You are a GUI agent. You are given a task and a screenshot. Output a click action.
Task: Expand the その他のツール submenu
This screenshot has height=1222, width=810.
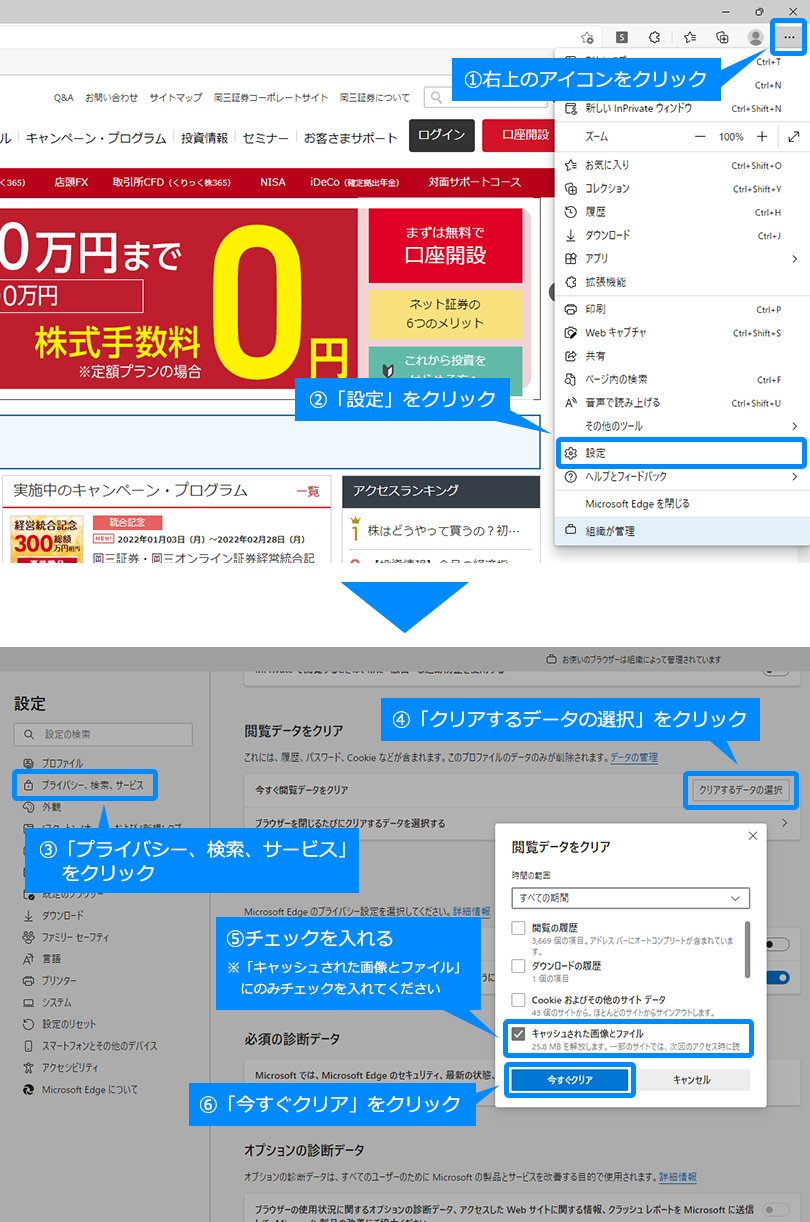click(682, 426)
